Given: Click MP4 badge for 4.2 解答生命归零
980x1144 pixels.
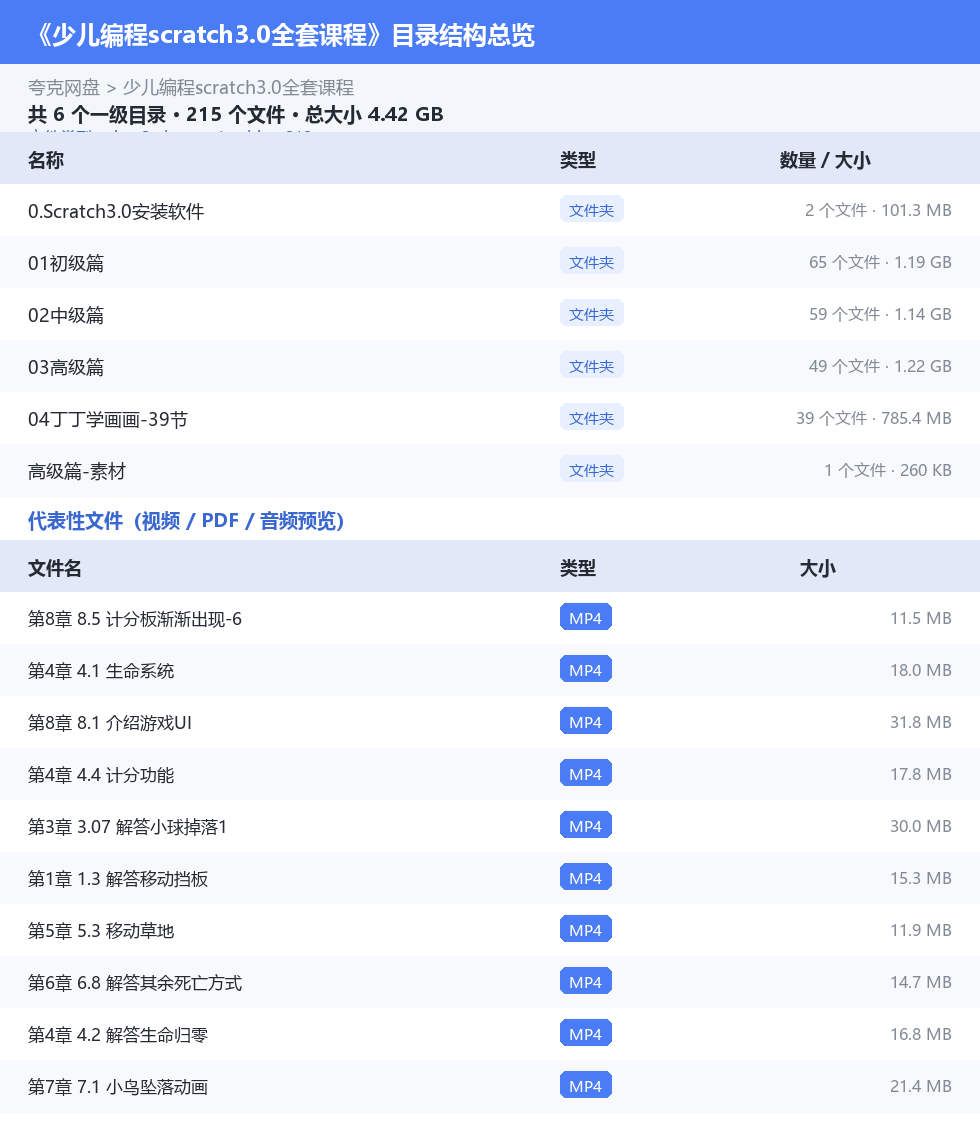Looking at the screenshot, I should (x=585, y=1034).
